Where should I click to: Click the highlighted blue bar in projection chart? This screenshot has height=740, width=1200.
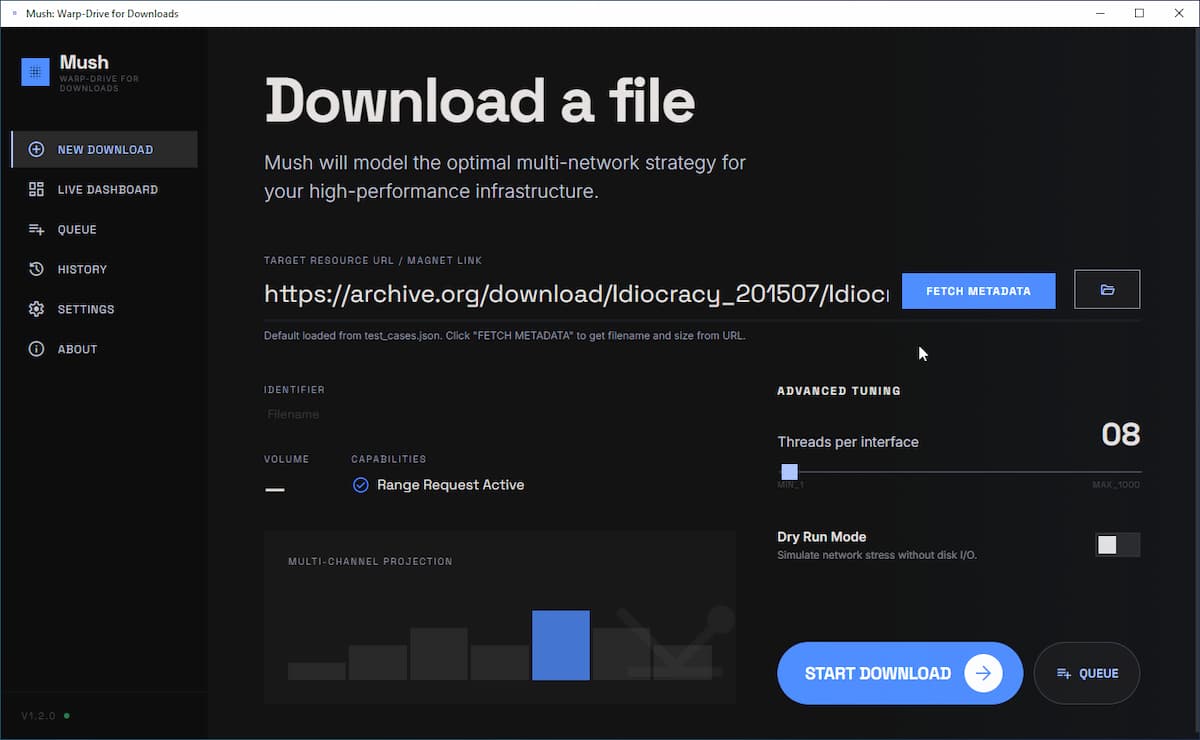click(560, 645)
